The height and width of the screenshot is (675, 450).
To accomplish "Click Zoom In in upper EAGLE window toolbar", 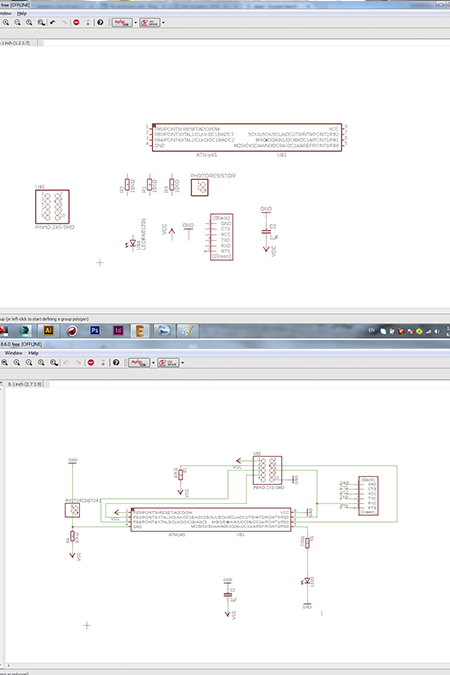I will coord(6,22).
